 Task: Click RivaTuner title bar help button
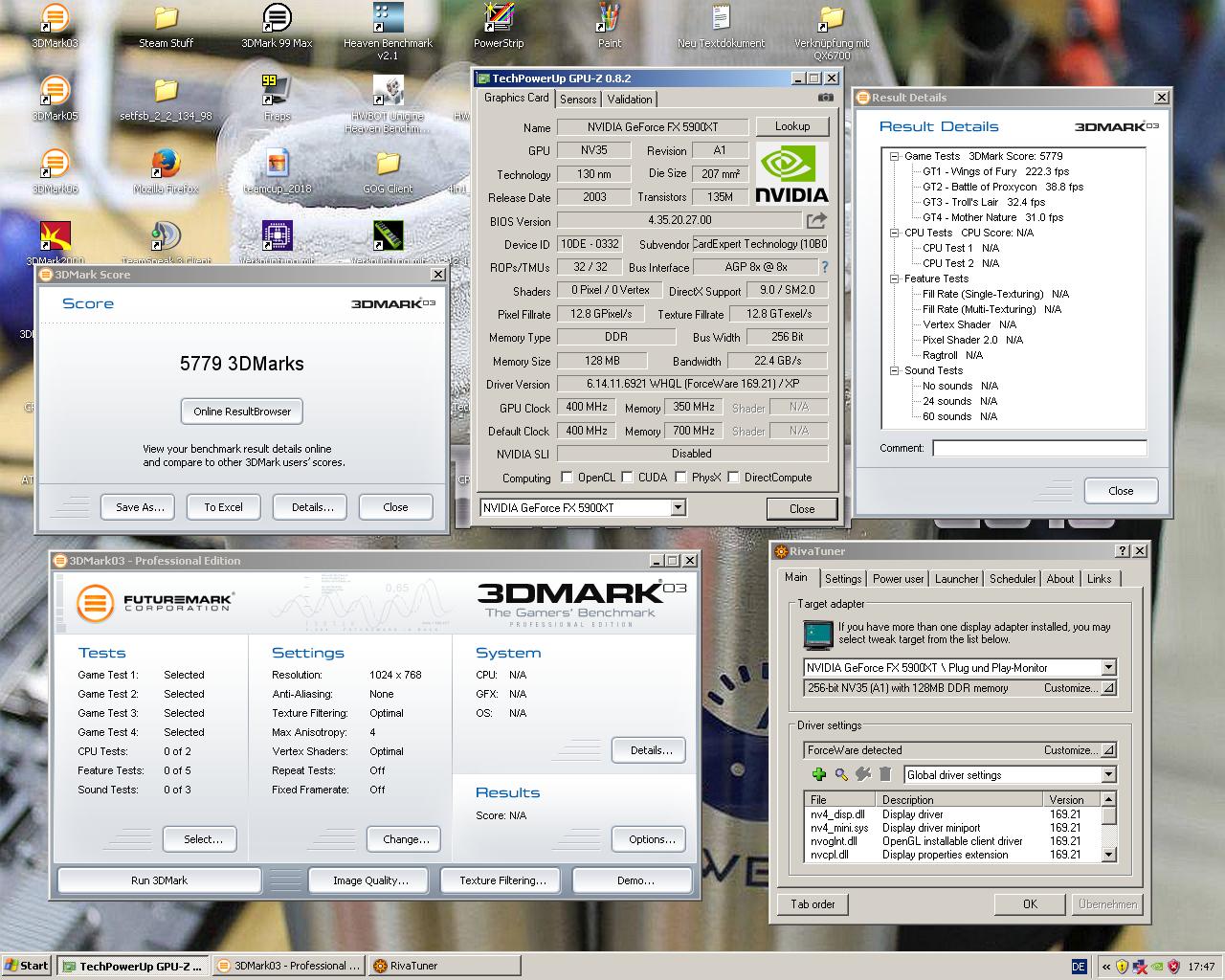point(1124,551)
